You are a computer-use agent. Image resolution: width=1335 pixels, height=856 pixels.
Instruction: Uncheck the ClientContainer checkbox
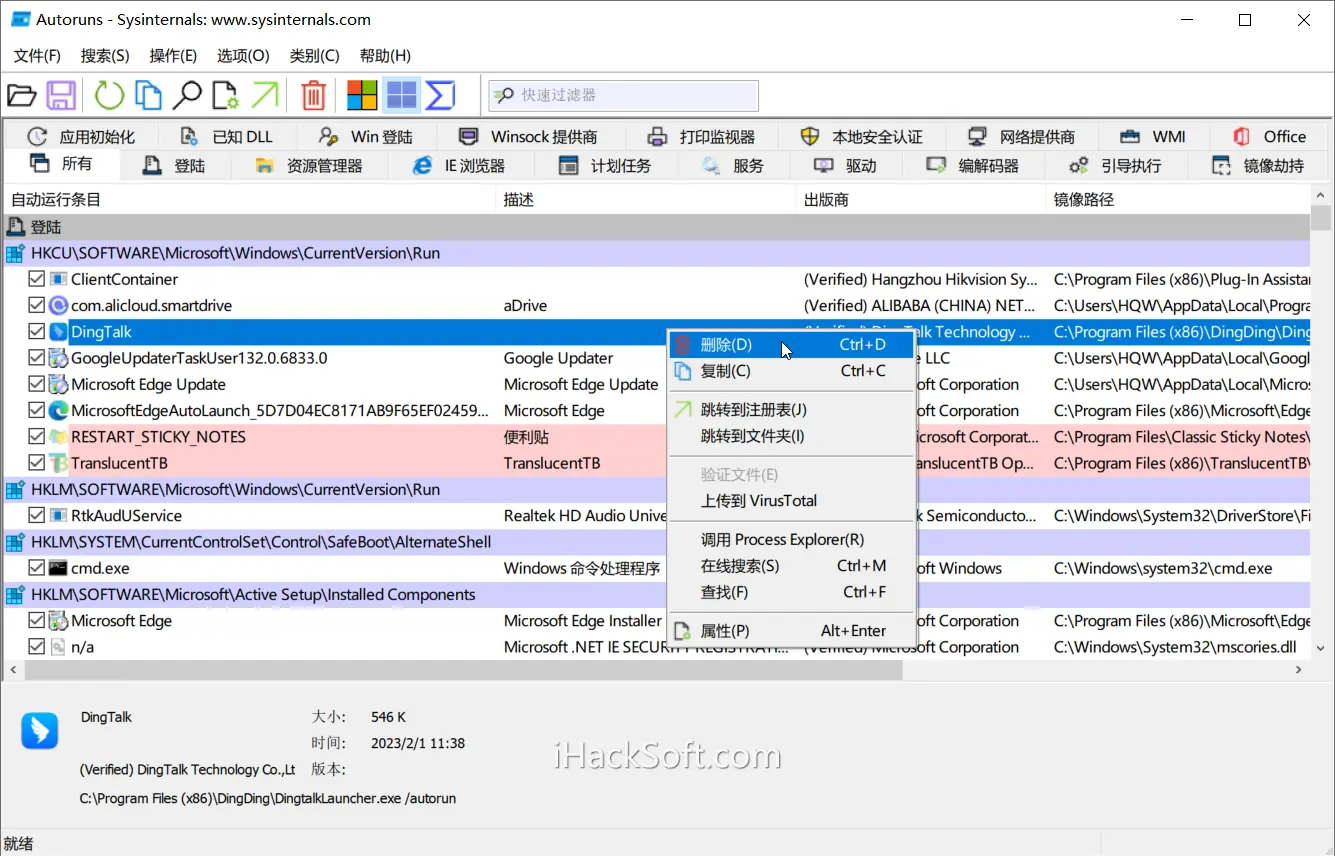[x=37, y=280]
